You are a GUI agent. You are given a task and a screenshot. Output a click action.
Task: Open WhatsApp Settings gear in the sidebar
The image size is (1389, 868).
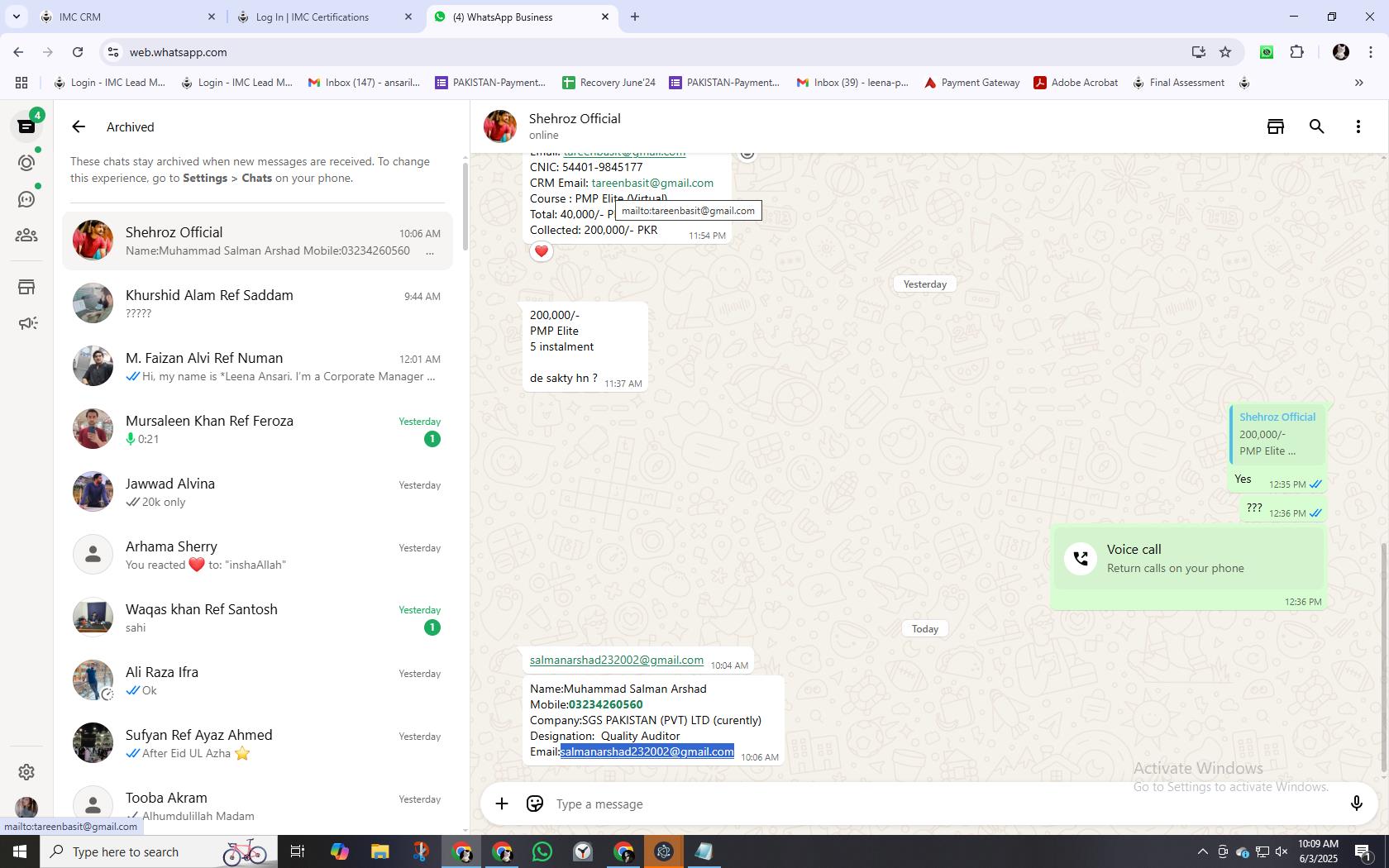coord(26,771)
